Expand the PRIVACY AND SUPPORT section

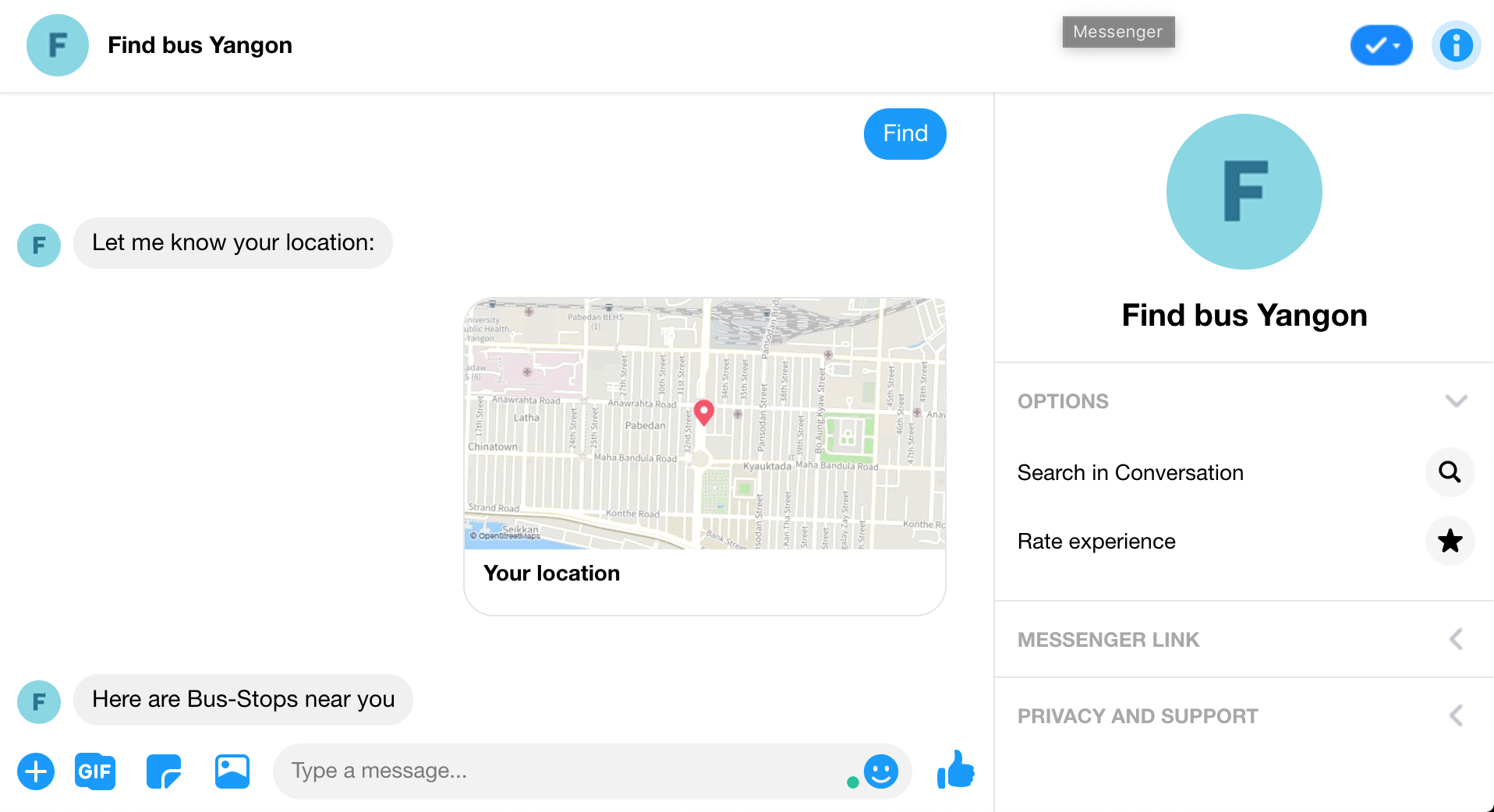pyautogui.click(x=1244, y=716)
